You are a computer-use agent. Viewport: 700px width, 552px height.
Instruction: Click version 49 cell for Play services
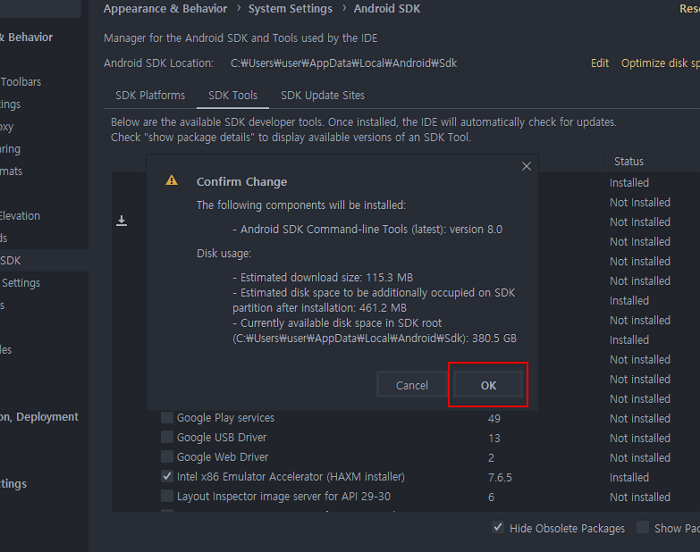(x=494, y=418)
